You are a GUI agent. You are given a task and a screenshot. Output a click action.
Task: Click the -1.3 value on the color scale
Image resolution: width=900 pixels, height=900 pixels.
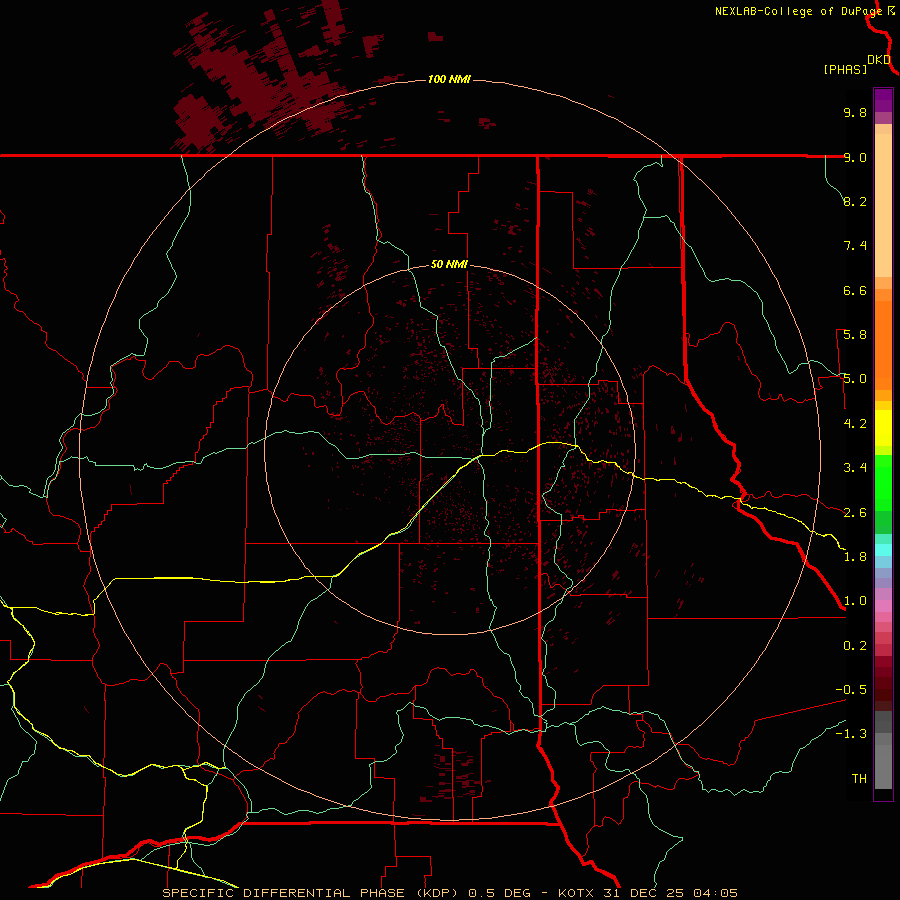[851, 734]
